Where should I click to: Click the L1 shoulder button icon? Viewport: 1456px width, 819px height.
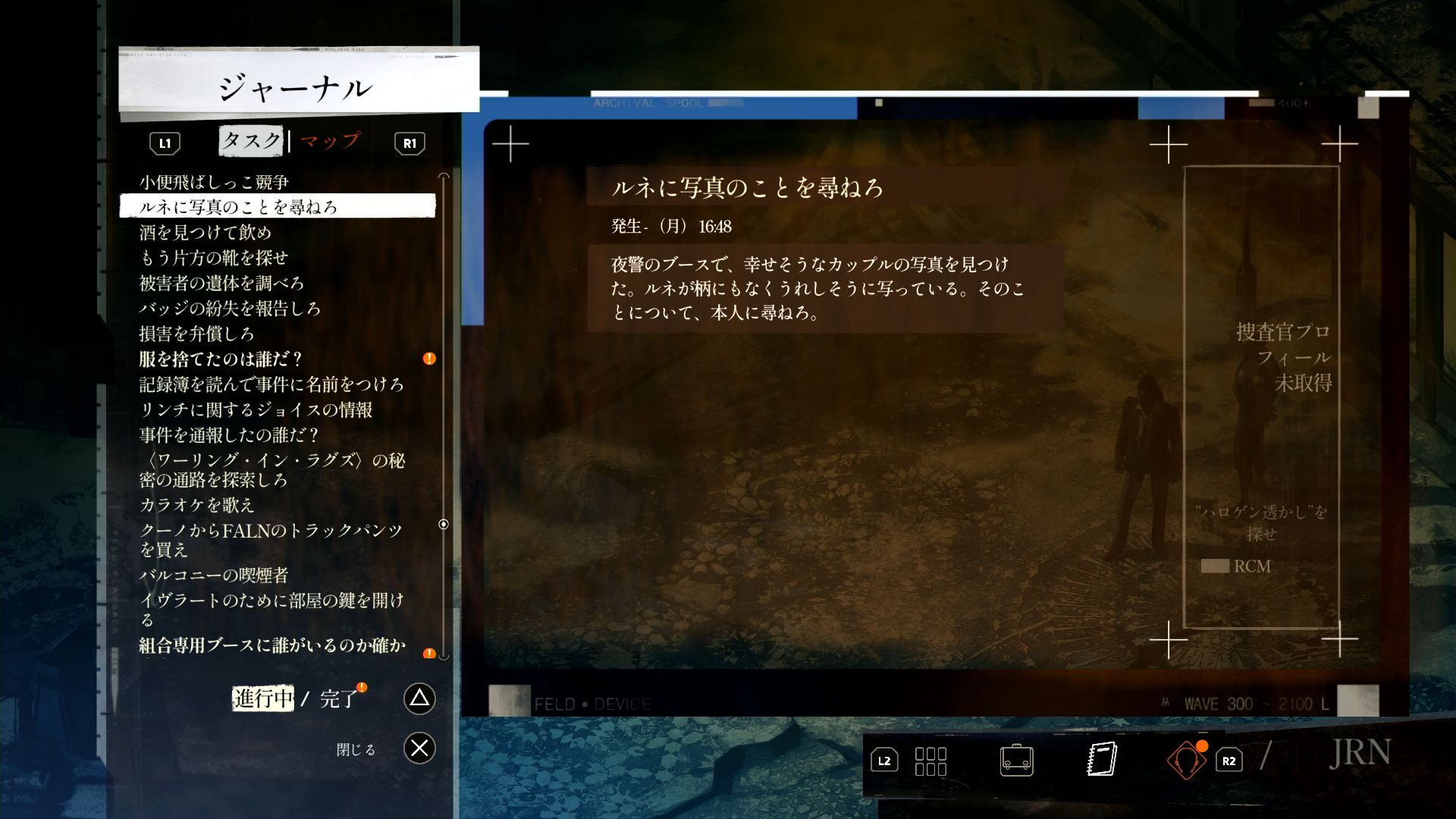[165, 143]
